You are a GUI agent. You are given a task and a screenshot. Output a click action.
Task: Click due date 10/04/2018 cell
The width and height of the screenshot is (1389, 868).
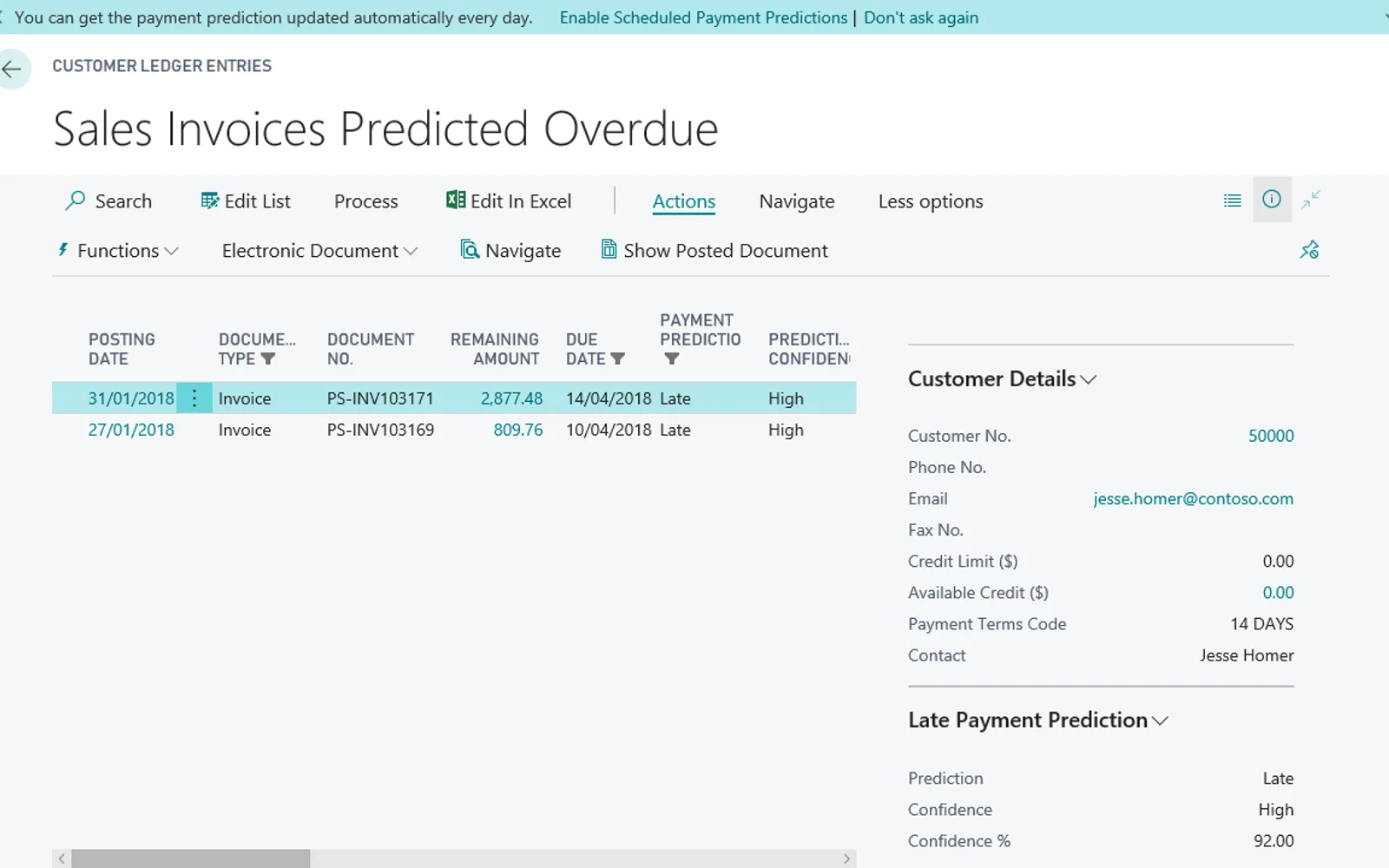coord(609,430)
